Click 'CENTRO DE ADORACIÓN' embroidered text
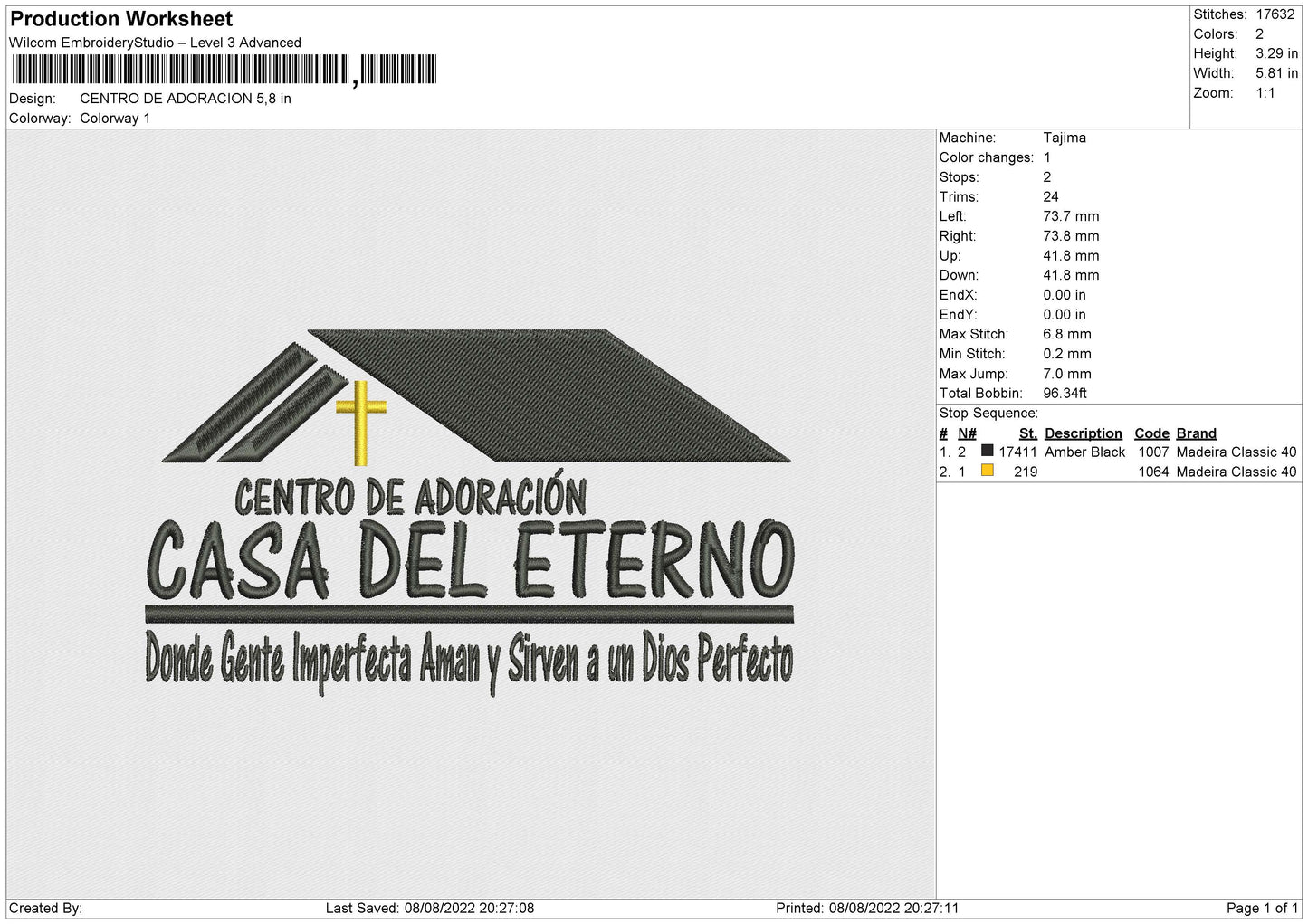This screenshot has width=1308, height=924. point(410,494)
